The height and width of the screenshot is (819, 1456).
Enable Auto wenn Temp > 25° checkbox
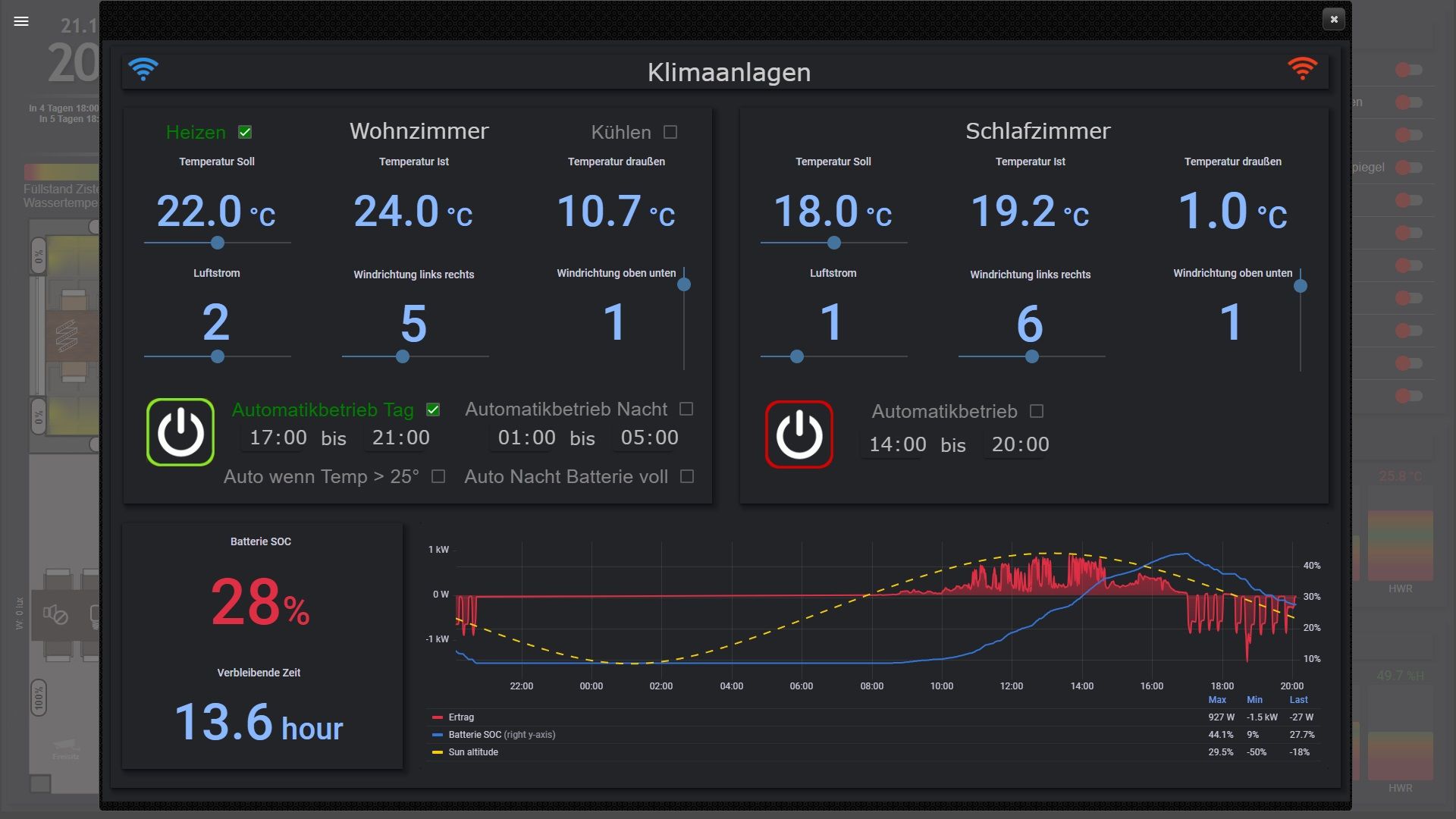[x=438, y=476]
